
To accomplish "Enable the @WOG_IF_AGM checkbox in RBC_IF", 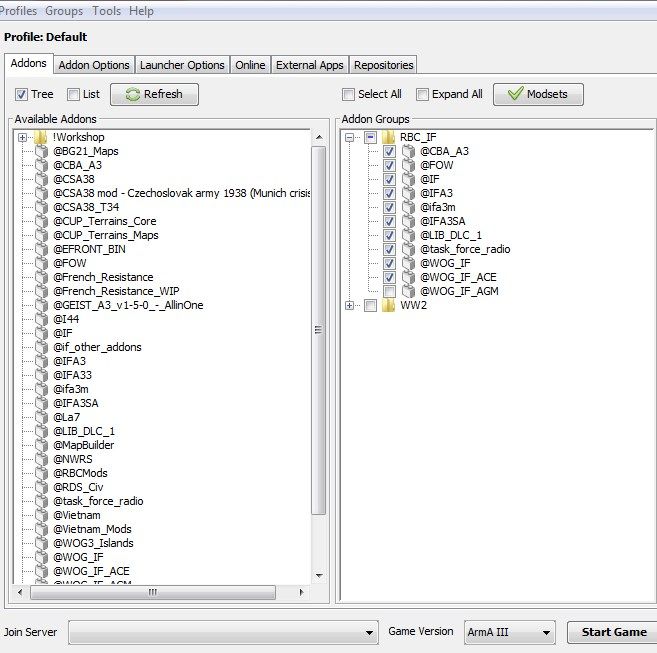I will (389, 291).
